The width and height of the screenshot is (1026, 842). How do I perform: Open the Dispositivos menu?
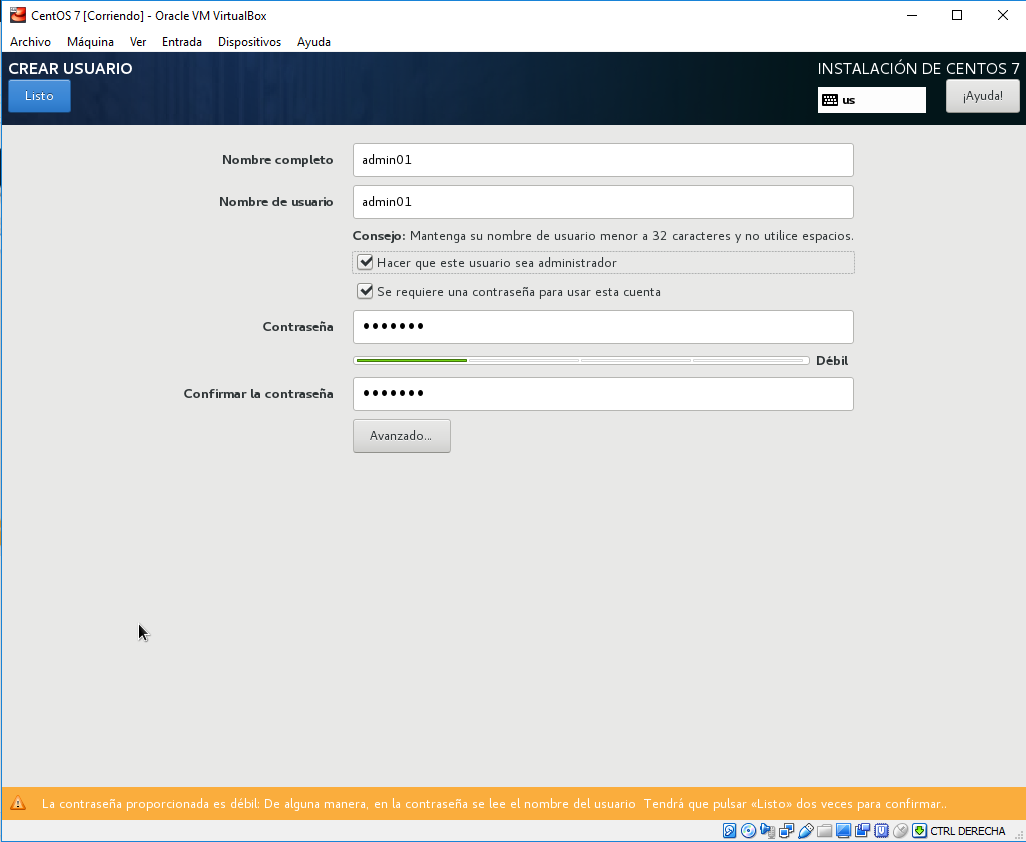coord(249,42)
